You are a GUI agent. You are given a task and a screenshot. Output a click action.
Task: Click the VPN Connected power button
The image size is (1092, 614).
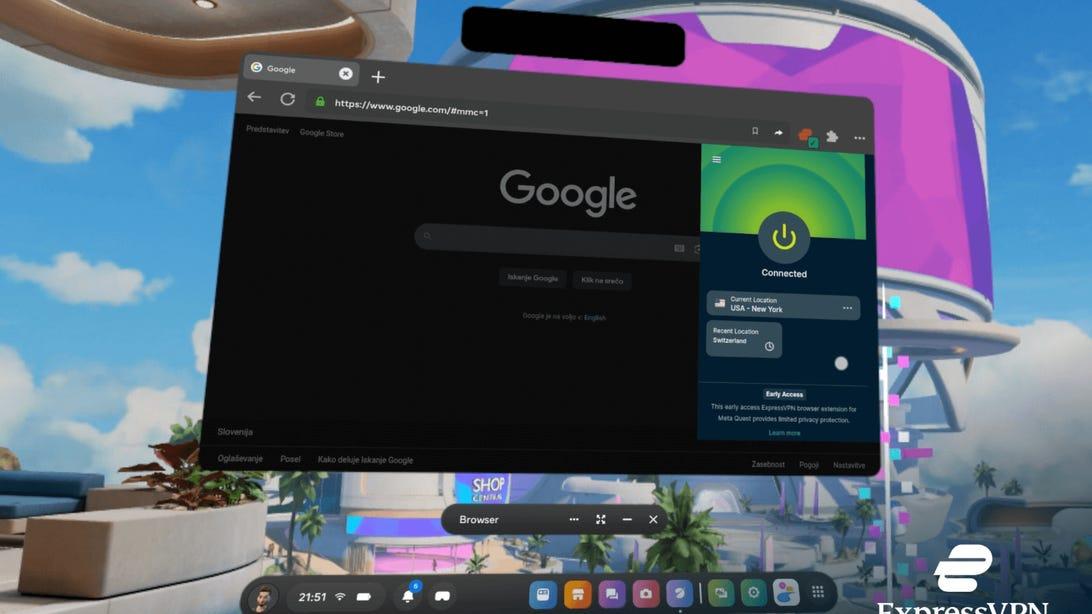click(784, 238)
